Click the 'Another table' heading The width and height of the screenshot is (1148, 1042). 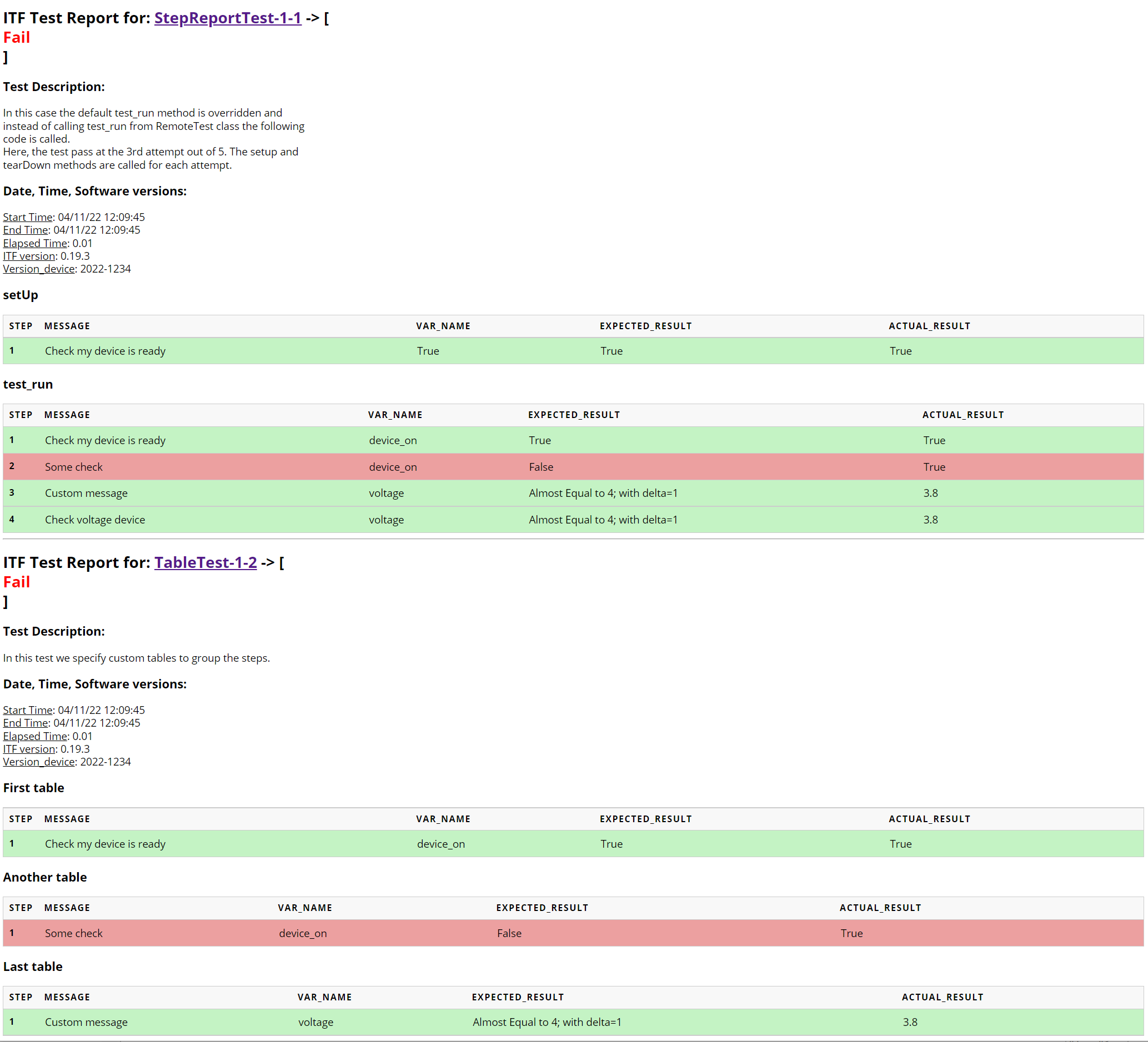coord(45,877)
